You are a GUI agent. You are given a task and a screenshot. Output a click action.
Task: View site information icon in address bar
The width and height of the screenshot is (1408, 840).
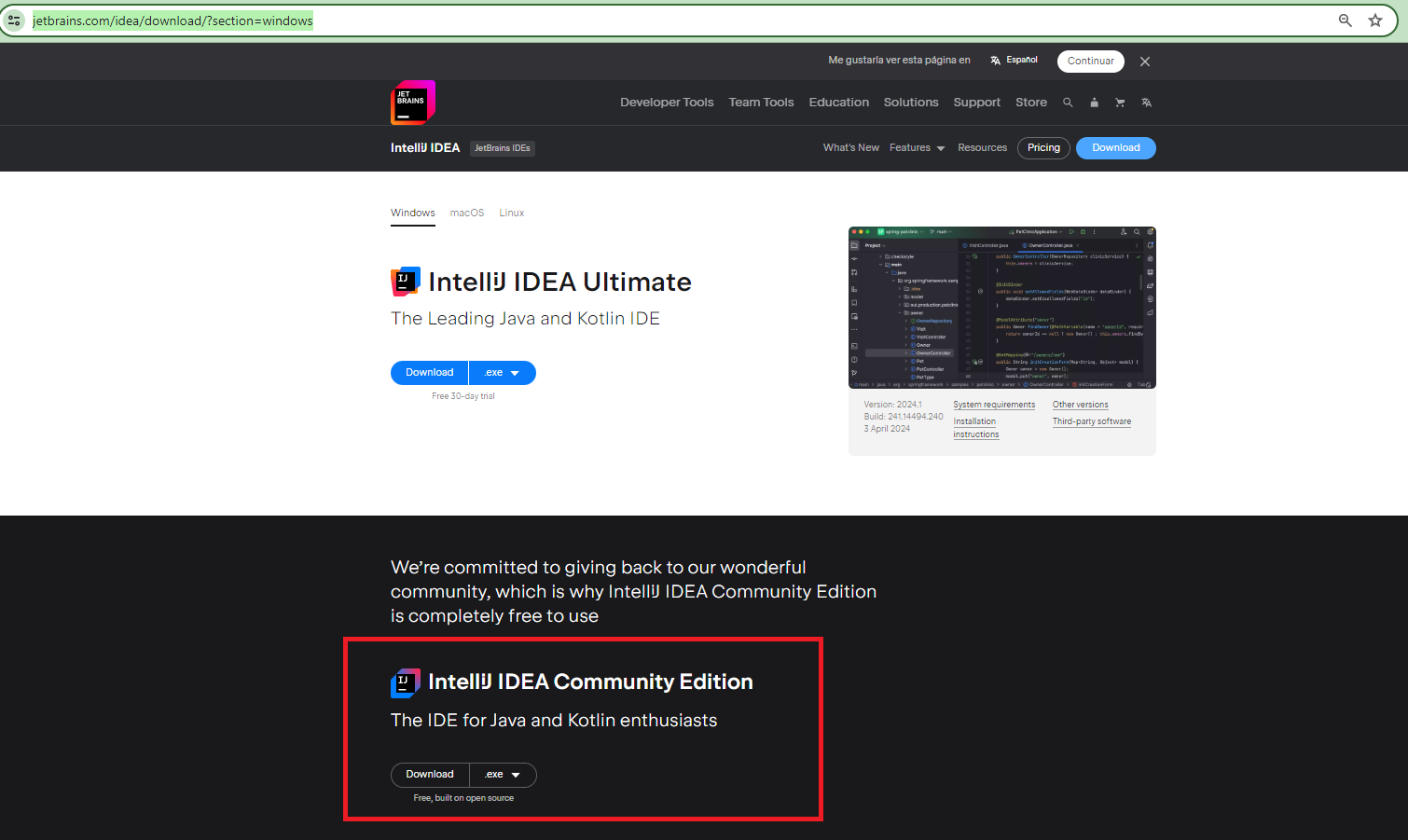click(14, 21)
